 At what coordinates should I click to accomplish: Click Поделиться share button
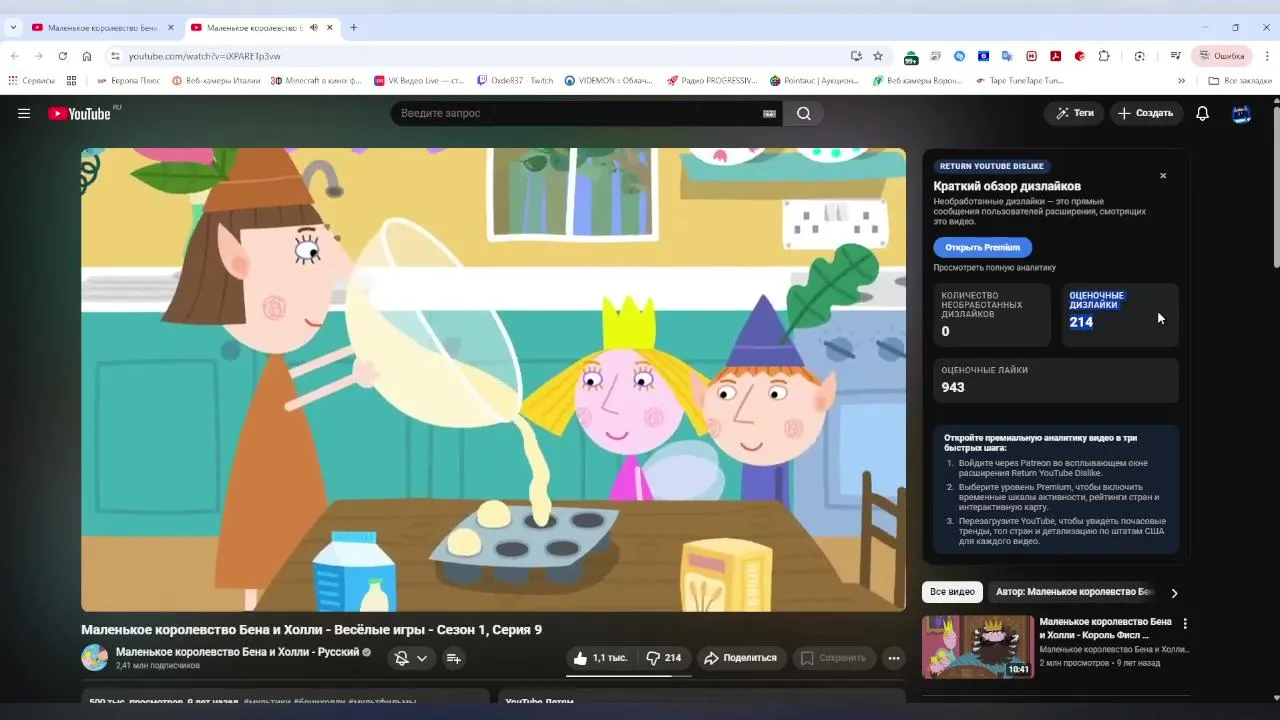(x=740, y=658)
